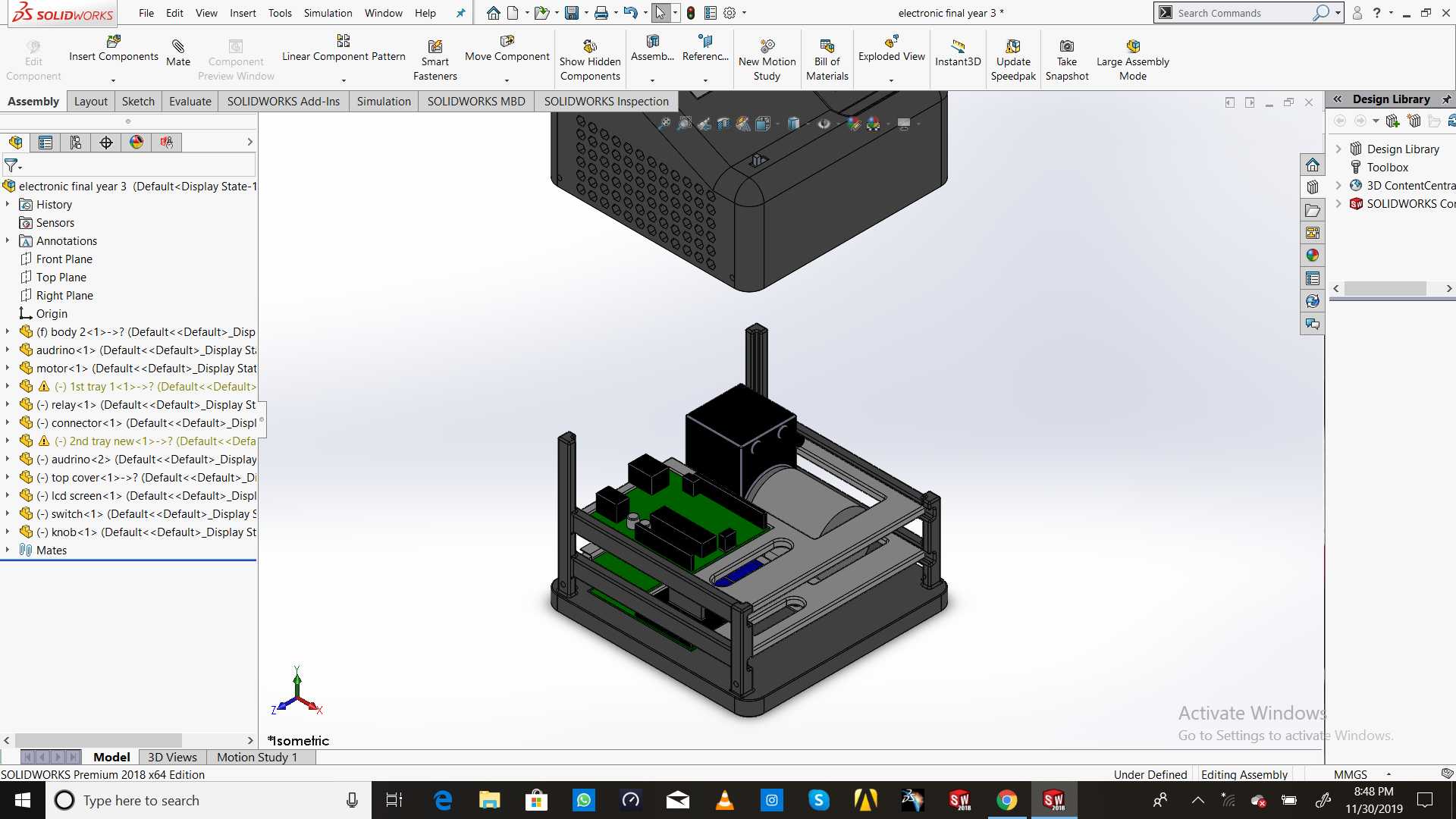
Task: Toggle the pushpin next to the Help menu
Action: (460, 13)
